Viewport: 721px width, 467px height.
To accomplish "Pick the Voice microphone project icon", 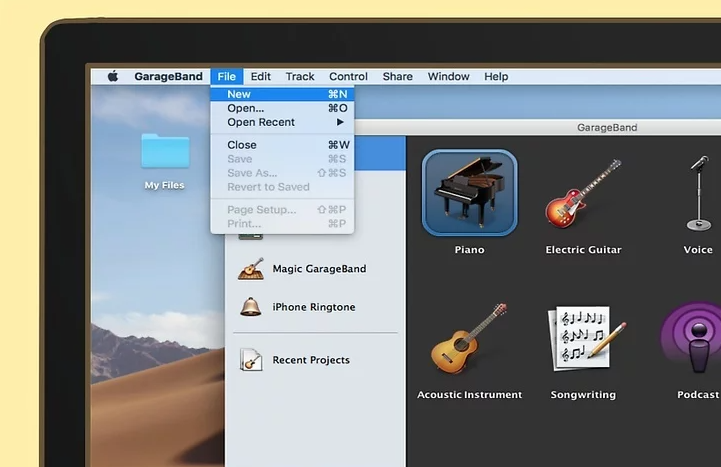I will (698, 194).
